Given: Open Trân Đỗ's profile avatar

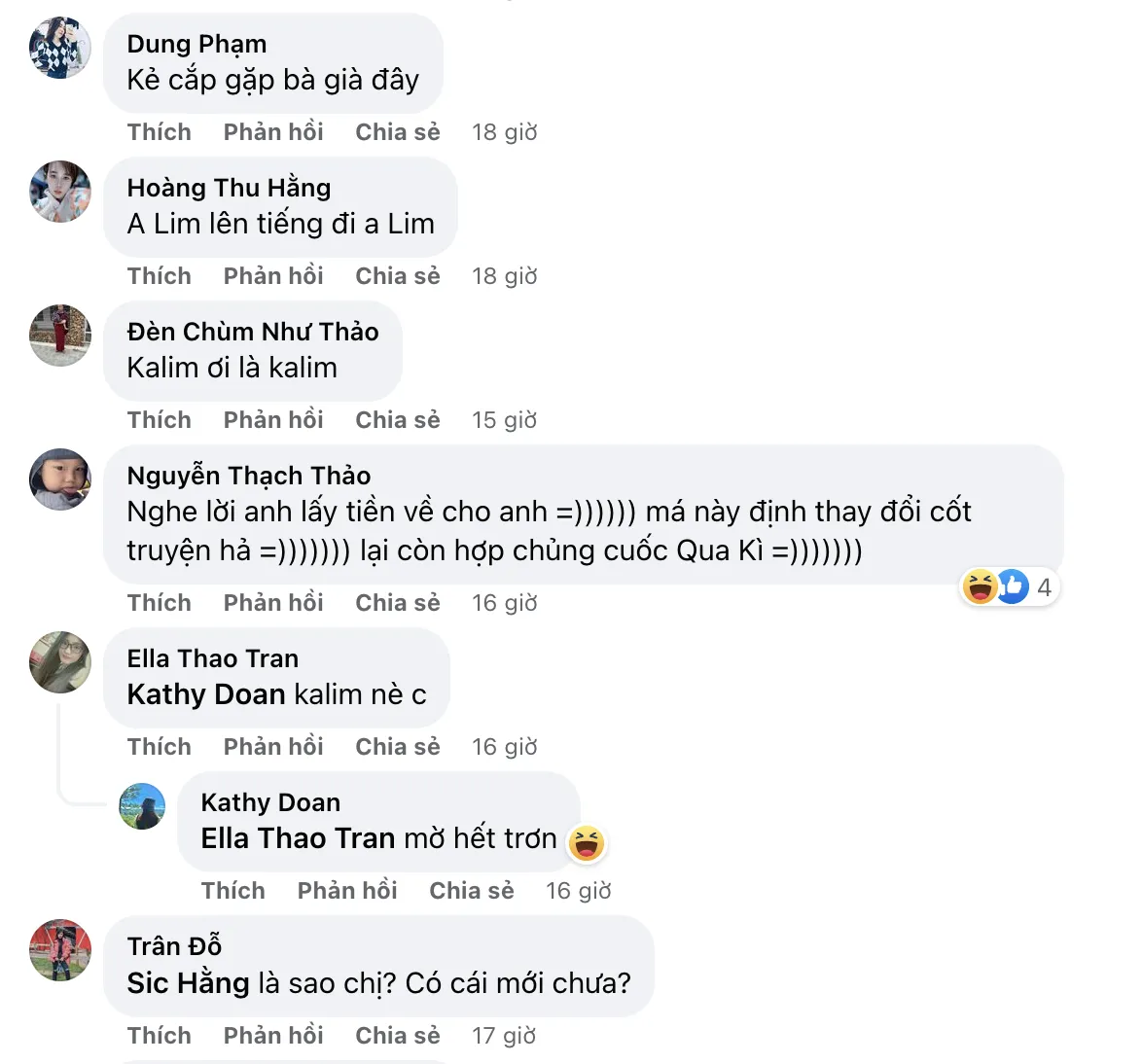Looking at the screenshot, I should point(60,950).
